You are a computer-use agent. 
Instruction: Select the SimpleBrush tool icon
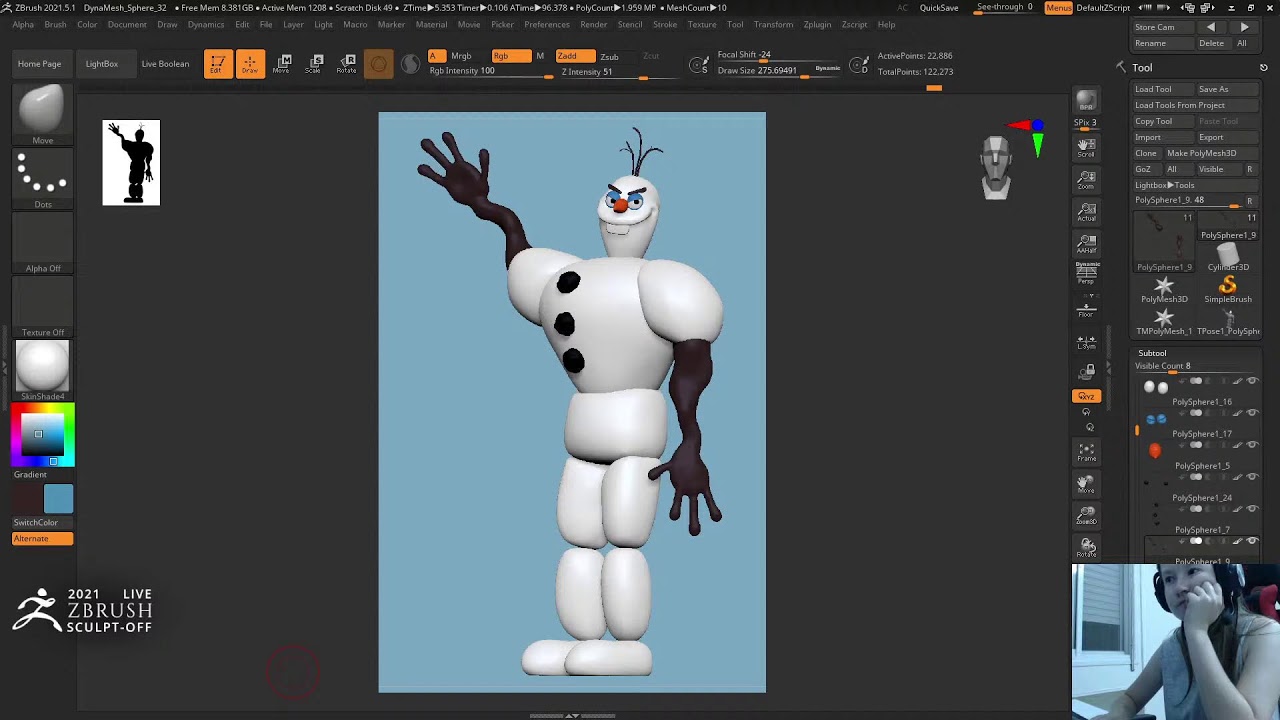pyautogui.click(x=1228, y=289)
